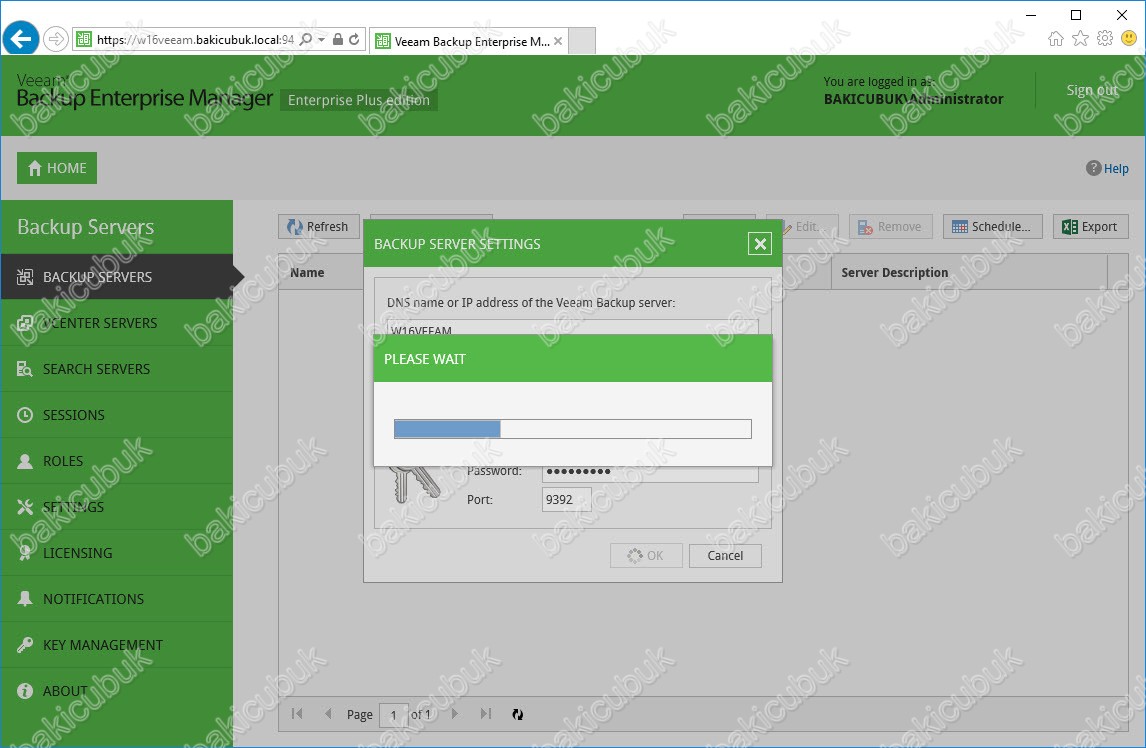Click the Remove toolbar button
Image resolution: width=1146 pixels, height=748 pixels.
click(890, 227)
